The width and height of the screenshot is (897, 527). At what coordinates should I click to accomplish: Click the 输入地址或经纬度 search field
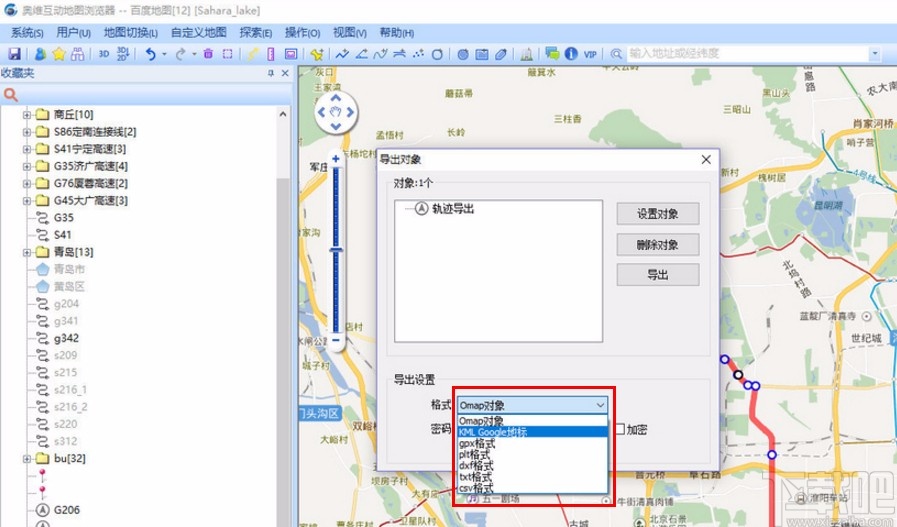(748, 54)
